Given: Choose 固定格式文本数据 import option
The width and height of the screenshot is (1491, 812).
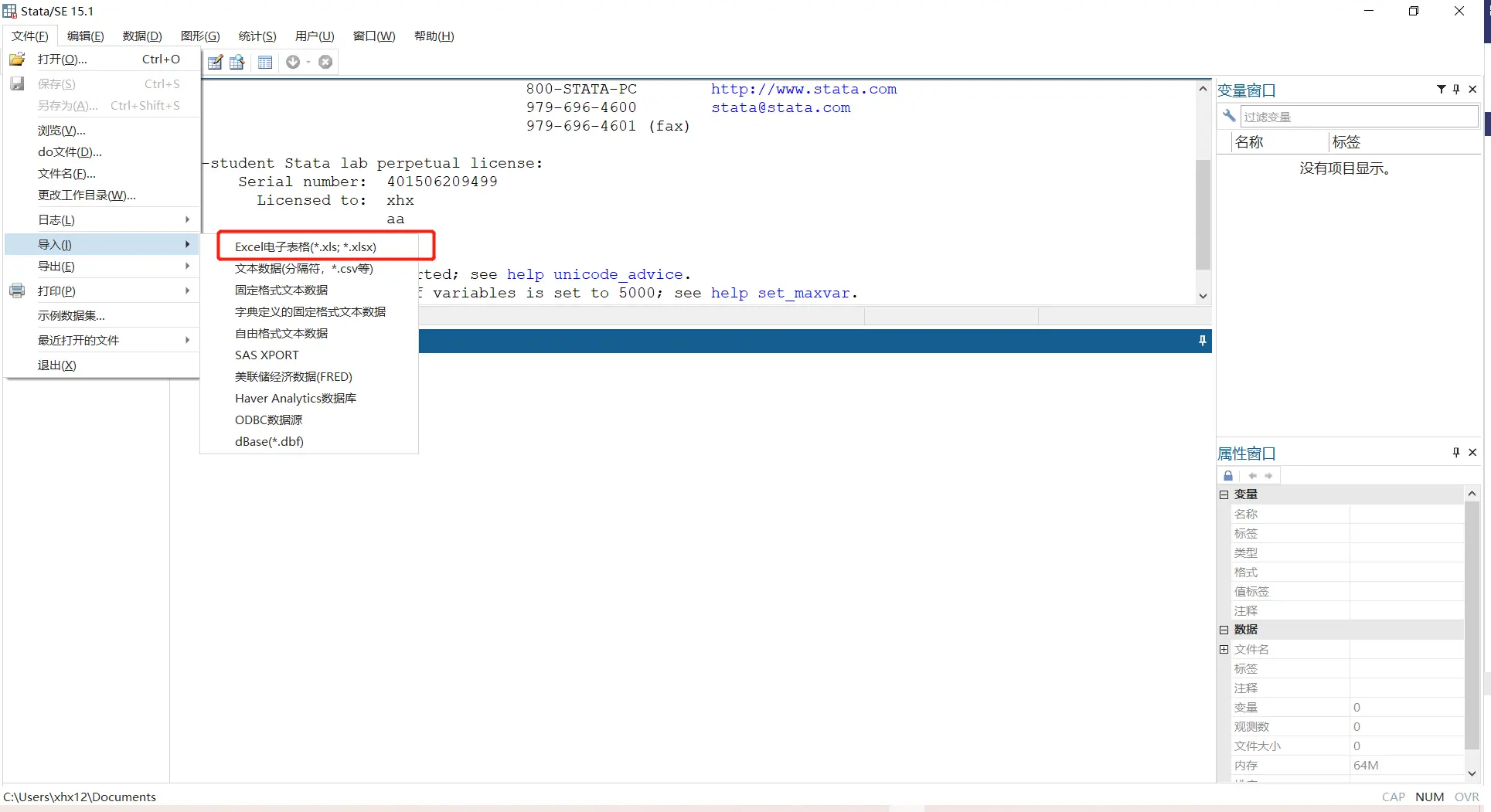Looking at the screenshot, I should [309, 290].
